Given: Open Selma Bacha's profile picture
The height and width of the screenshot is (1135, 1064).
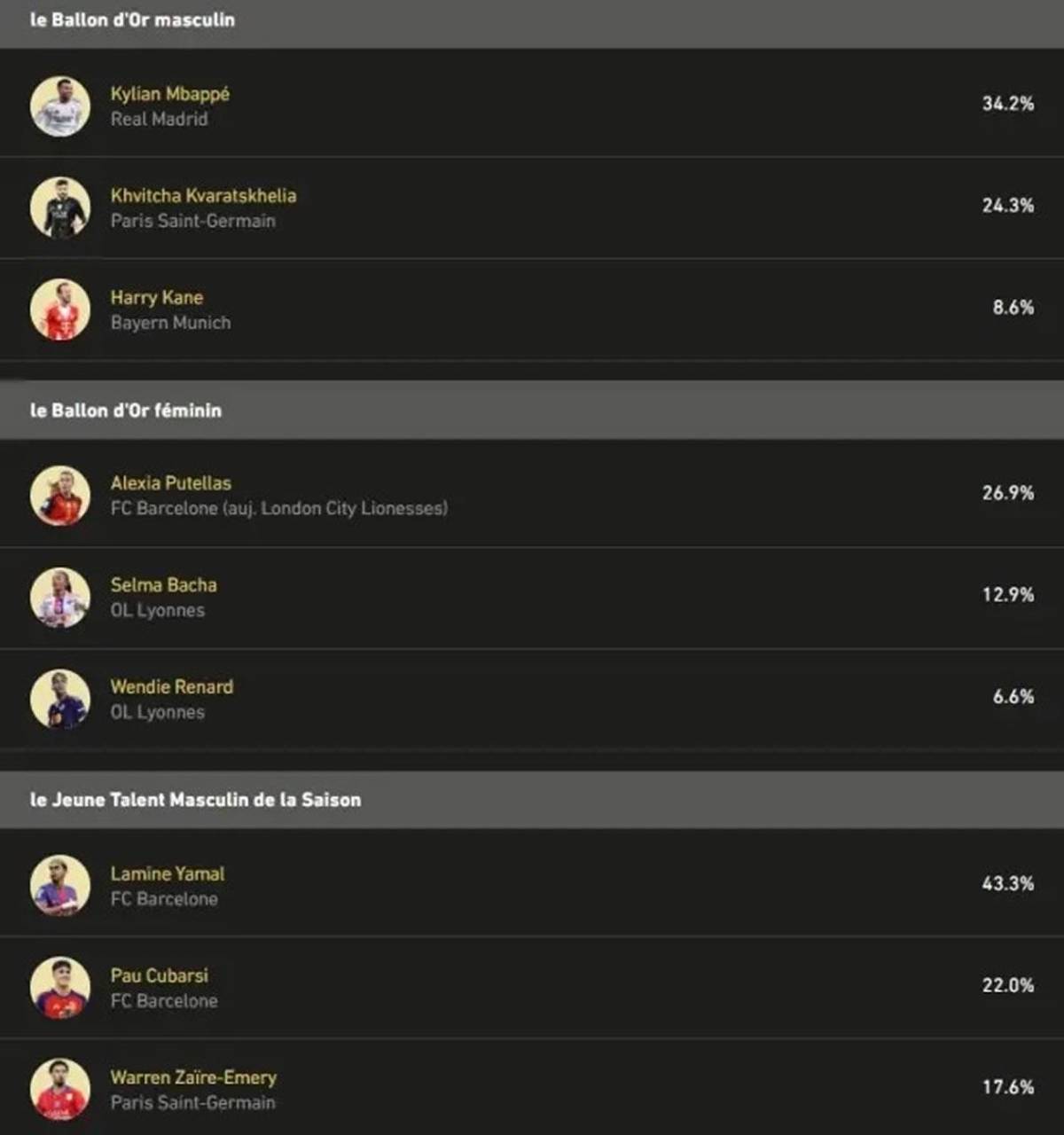Looking at the screenshot, I should tap(60, 598).
